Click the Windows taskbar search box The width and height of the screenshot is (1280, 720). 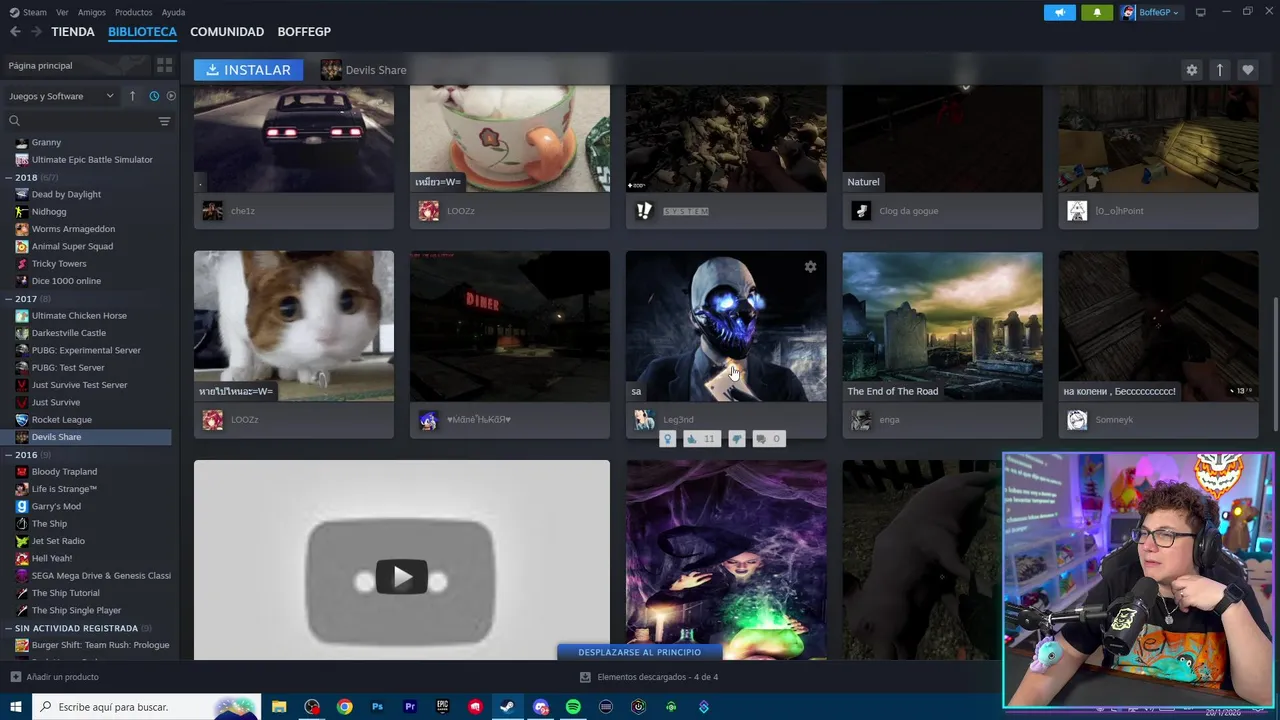(x=147, y=707)
